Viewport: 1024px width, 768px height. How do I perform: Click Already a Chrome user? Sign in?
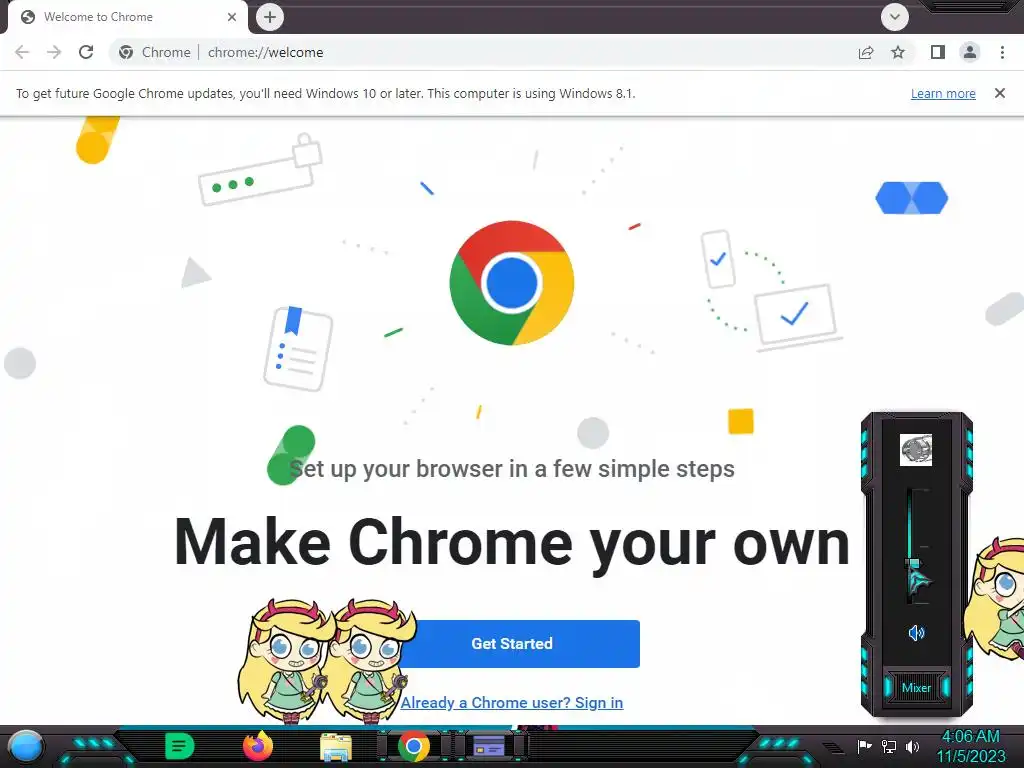(x=512, y=703)
